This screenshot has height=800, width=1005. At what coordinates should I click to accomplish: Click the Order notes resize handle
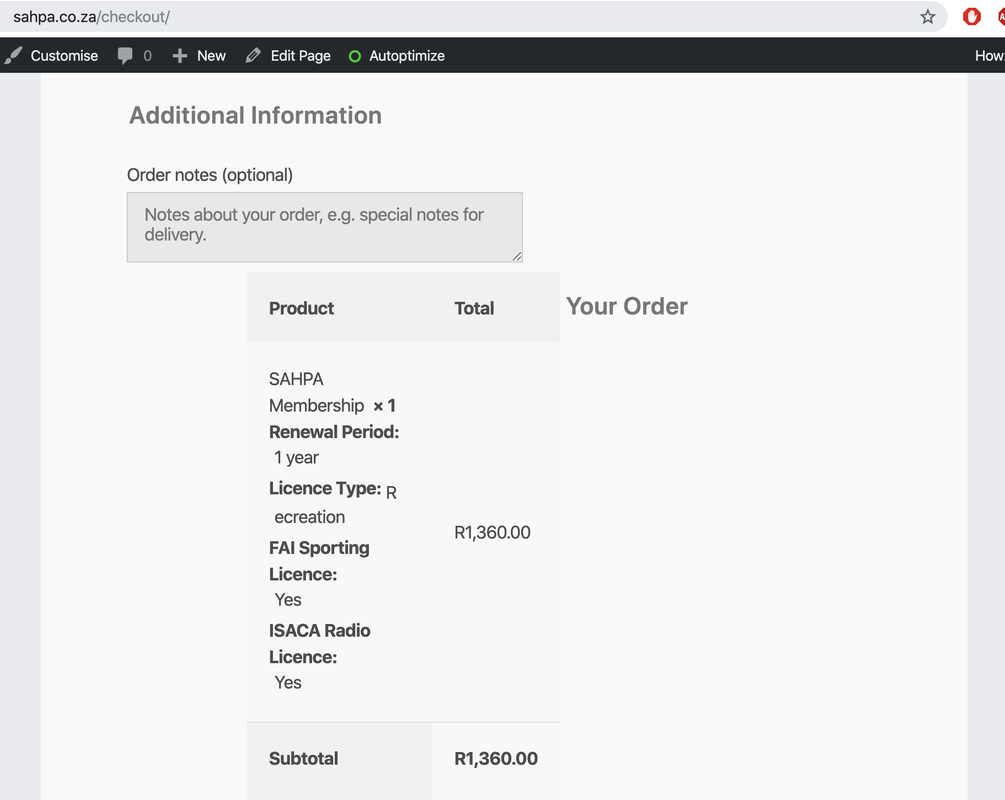coord(517,256)
